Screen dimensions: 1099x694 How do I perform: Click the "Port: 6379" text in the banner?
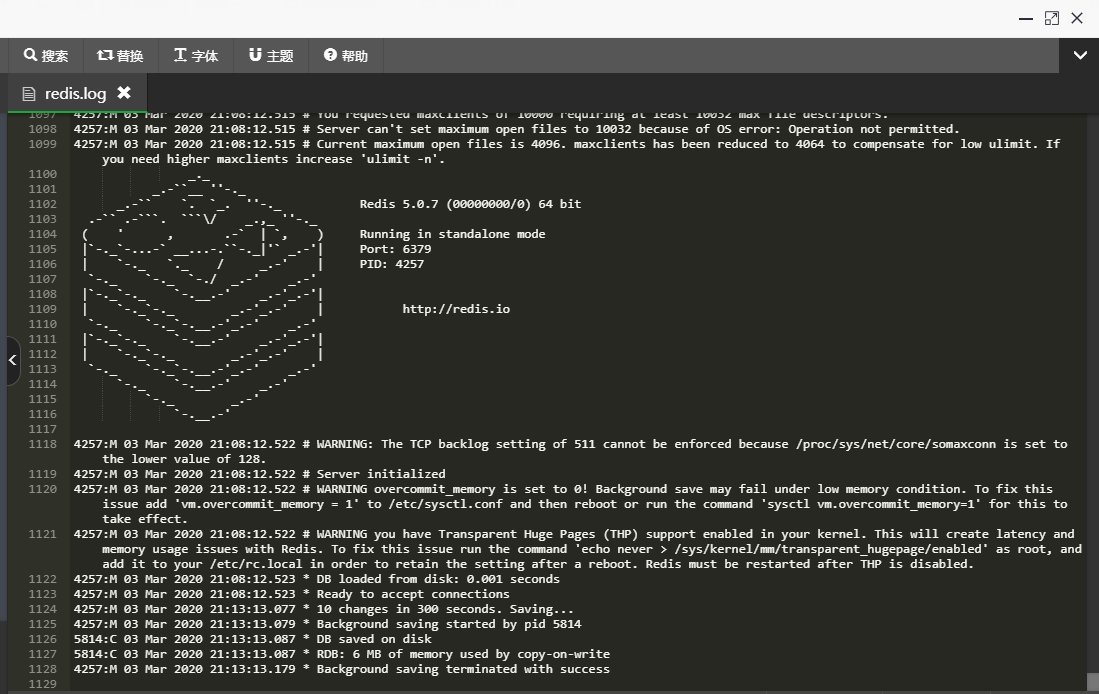tap(395, 249)
